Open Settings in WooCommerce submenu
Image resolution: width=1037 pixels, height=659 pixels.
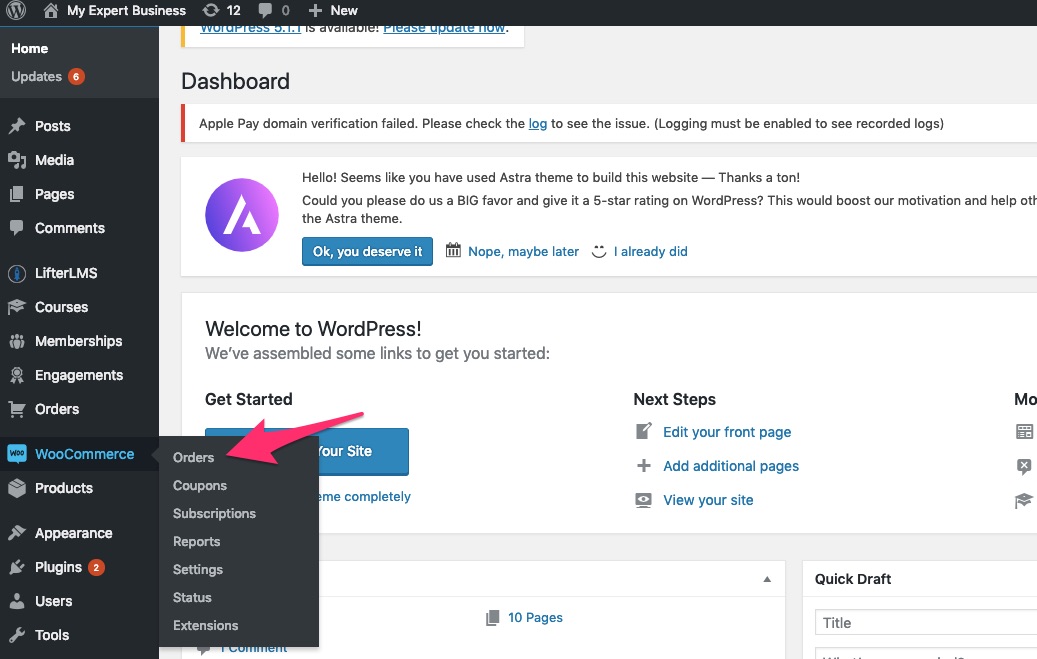tap(198, 570)
